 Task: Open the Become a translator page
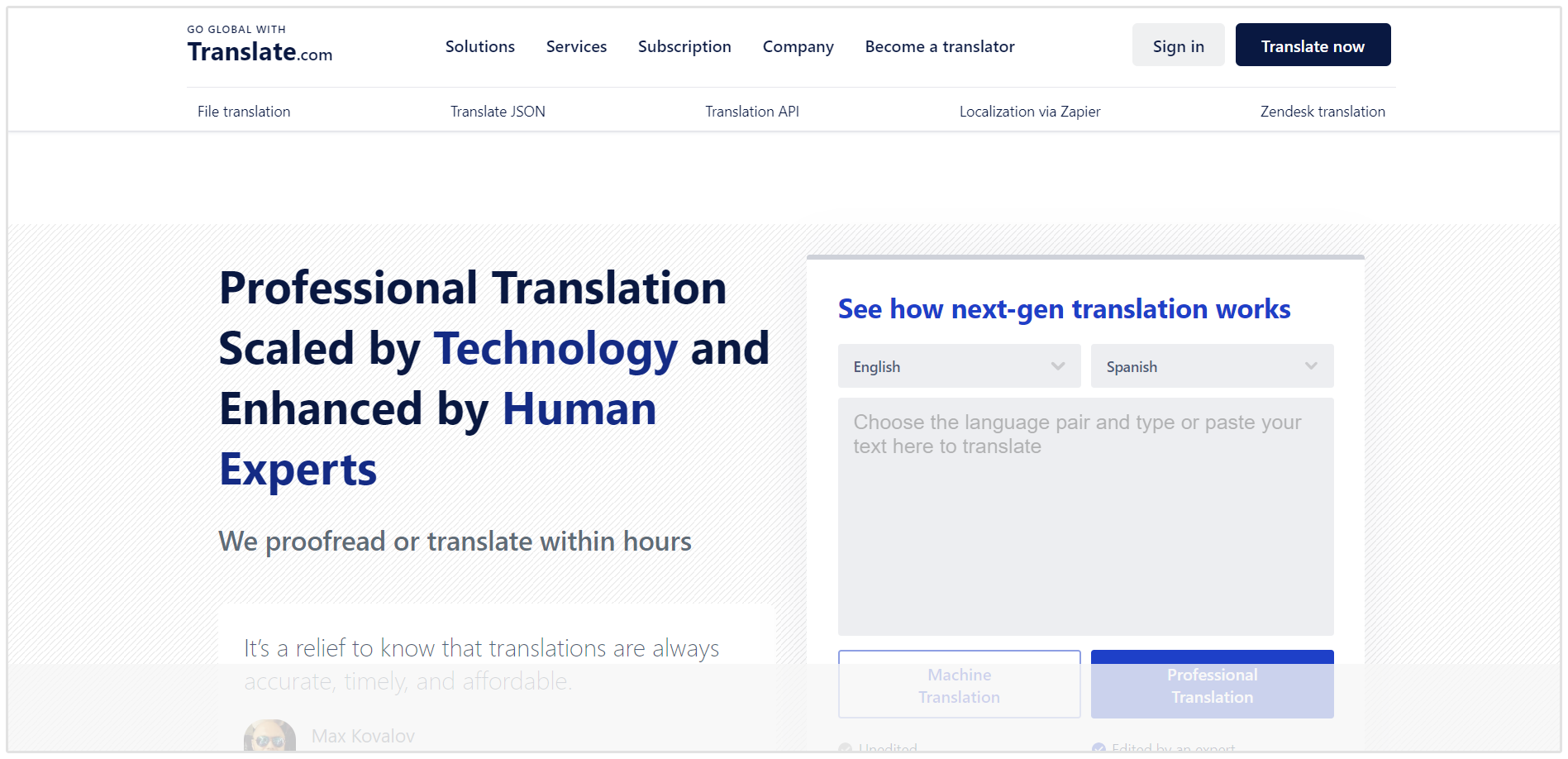pos(939,46)
